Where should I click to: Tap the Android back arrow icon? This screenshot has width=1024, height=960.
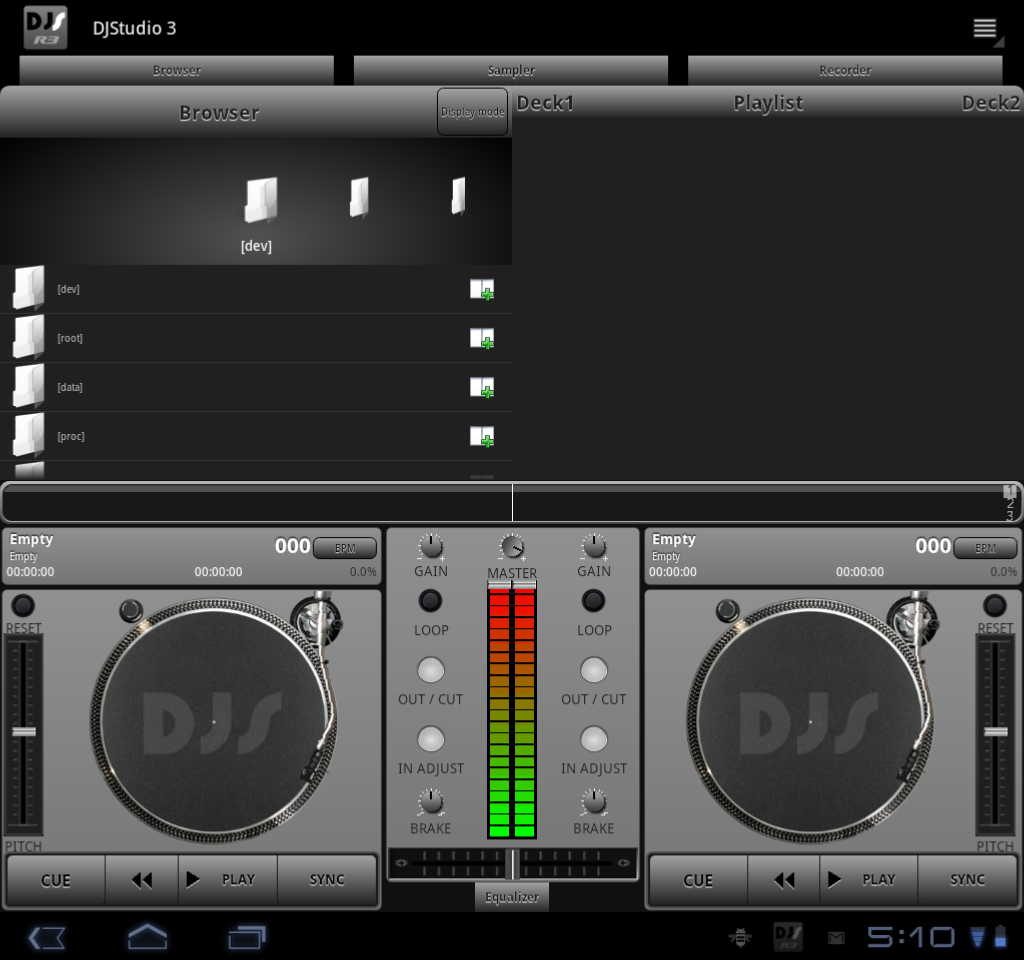coord(47,937)
